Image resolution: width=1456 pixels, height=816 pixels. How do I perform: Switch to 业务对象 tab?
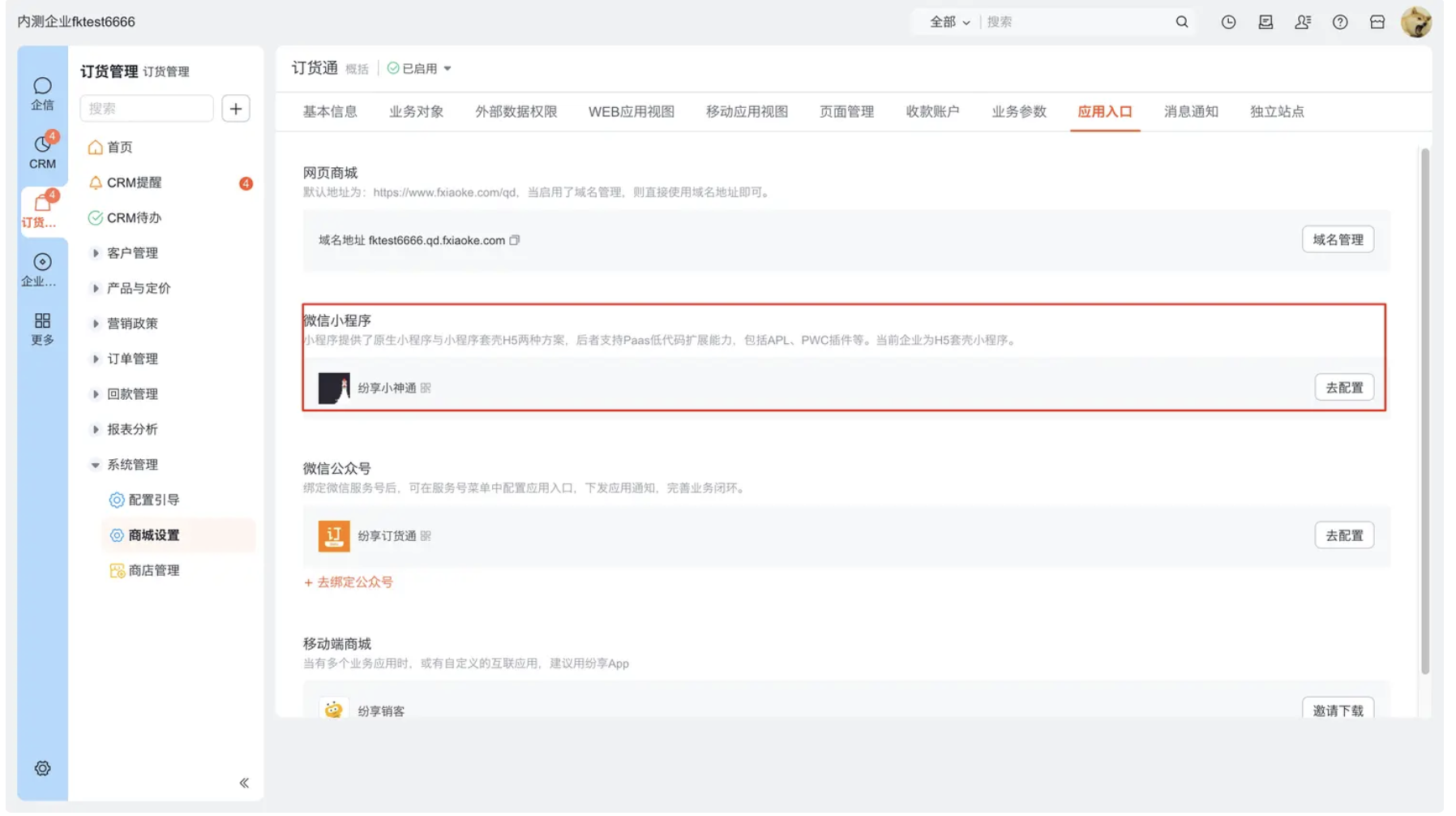pyautogui.click(x=416, y=112)
